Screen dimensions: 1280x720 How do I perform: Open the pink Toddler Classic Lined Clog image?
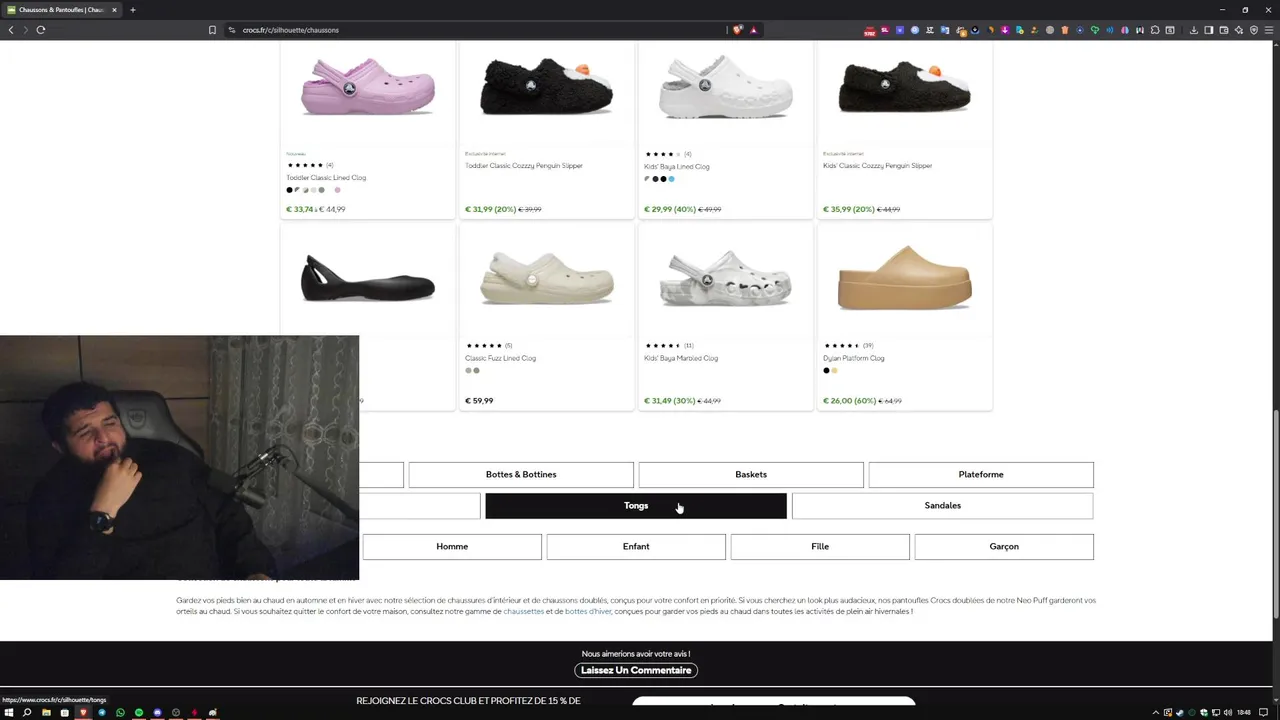click(x=368, y=87)
